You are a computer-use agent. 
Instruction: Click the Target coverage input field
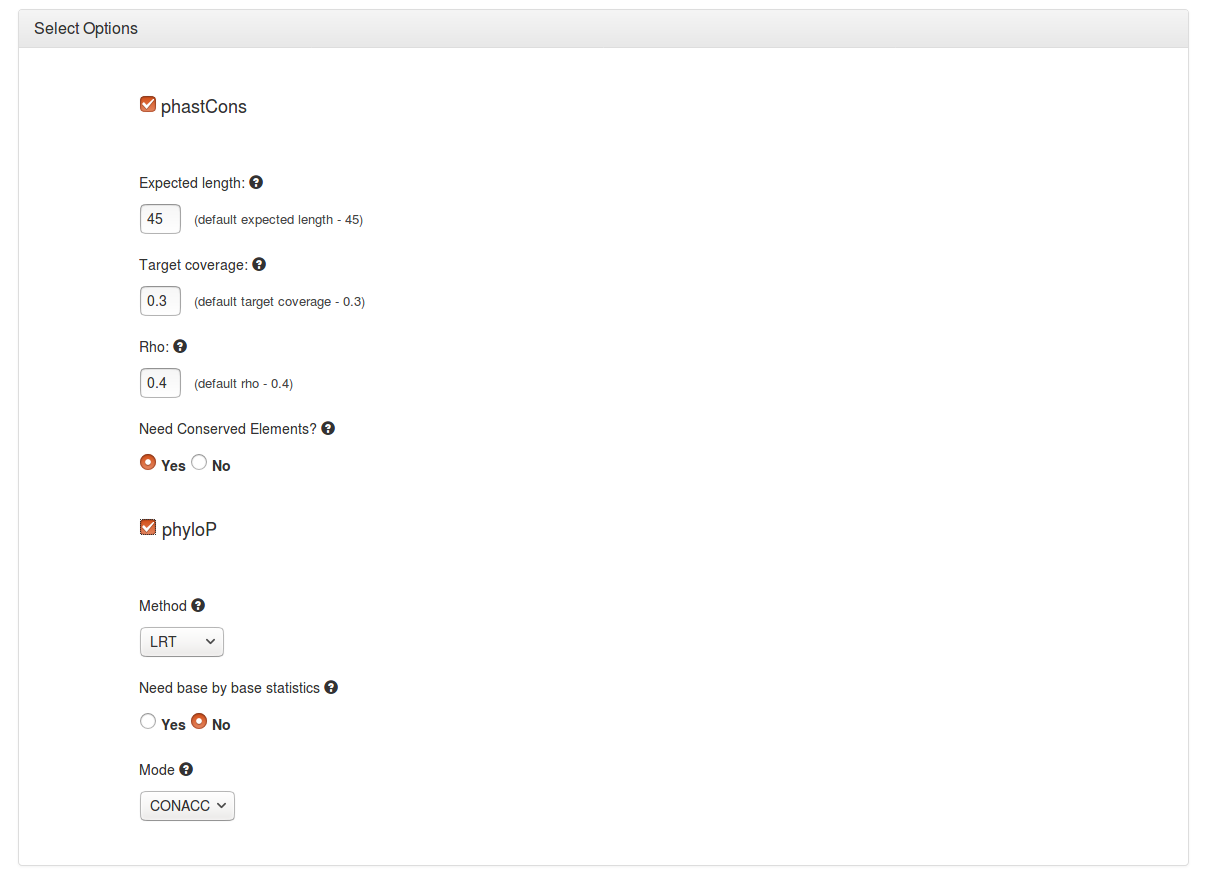[x=160, y=301]
